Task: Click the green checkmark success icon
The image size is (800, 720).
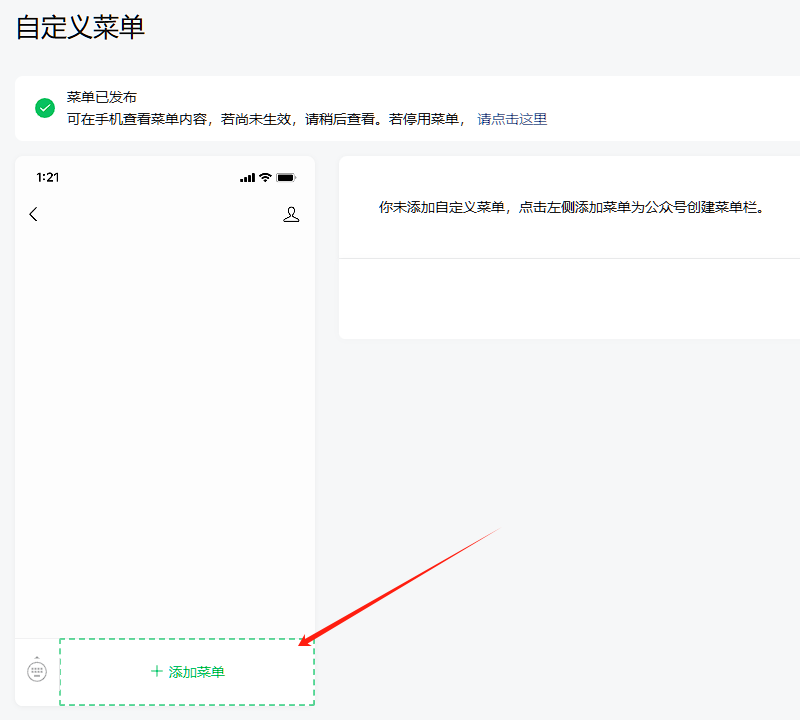Action: tap(45, 108)
